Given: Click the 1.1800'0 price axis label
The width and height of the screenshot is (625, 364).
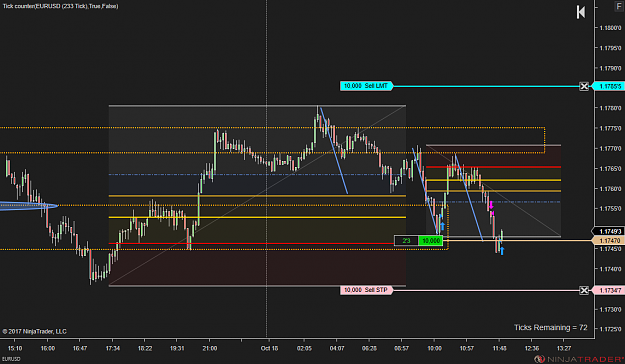Looking at the screenshot, I should click(610, 28).
